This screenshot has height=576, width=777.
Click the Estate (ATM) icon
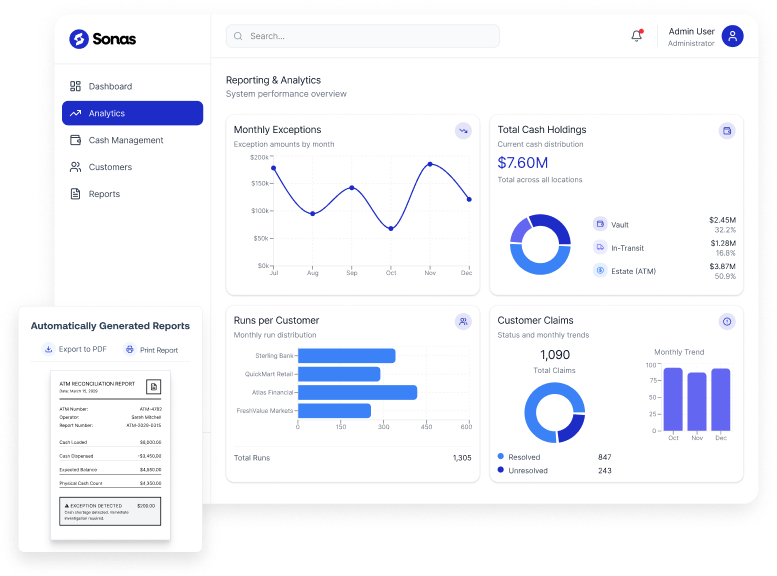[x=600, y=270]
